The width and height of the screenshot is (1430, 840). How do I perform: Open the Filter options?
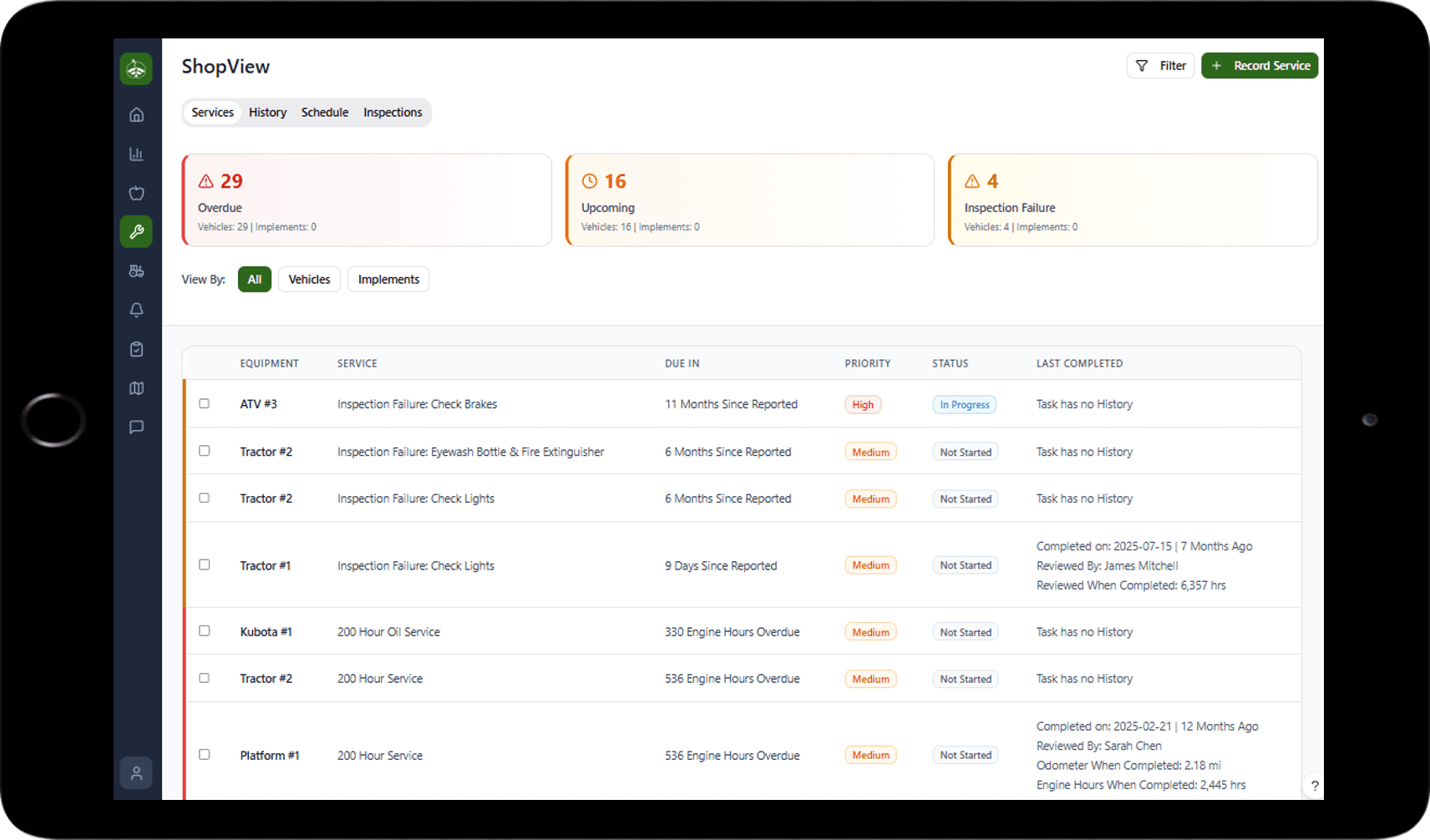[x=1160, y=65]
